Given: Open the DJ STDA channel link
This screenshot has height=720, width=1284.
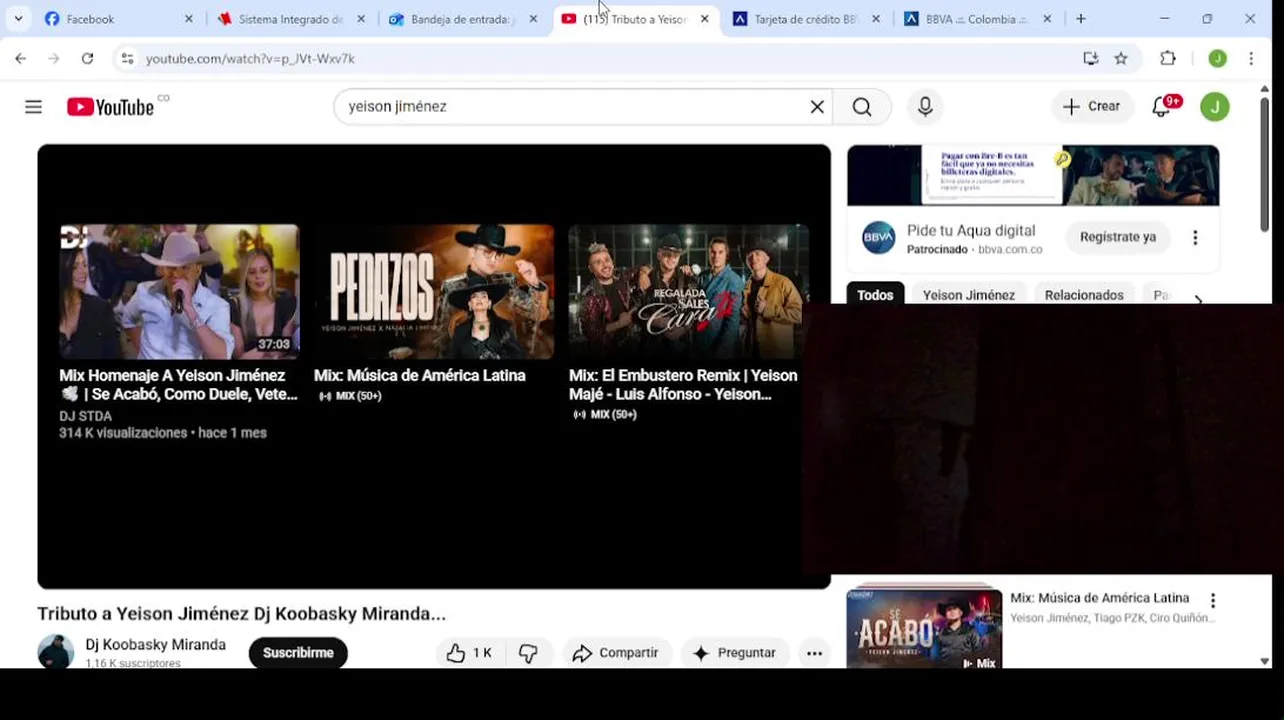Looking at the screenshot, I should click(x=85, y=416).
